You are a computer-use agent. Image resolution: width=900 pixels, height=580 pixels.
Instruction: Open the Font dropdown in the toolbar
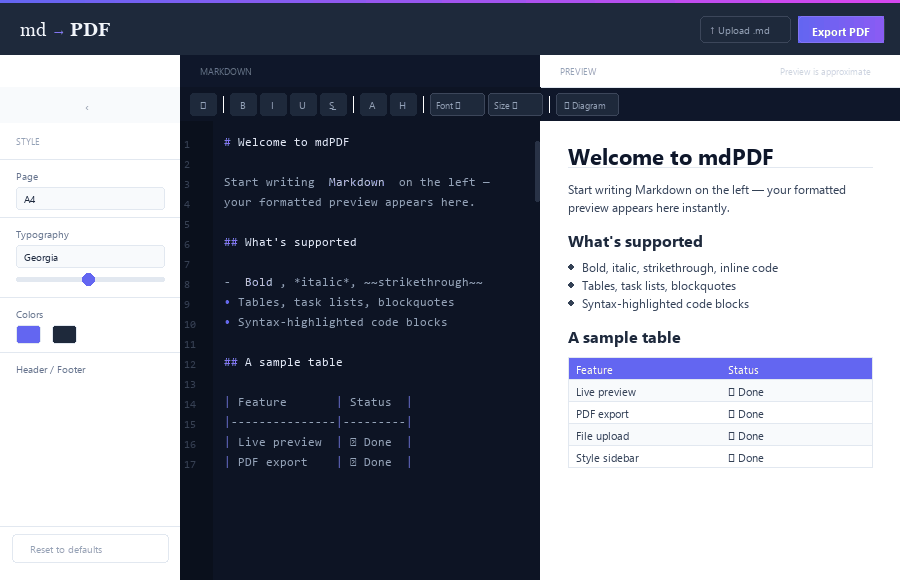click(x=456, y=104)
